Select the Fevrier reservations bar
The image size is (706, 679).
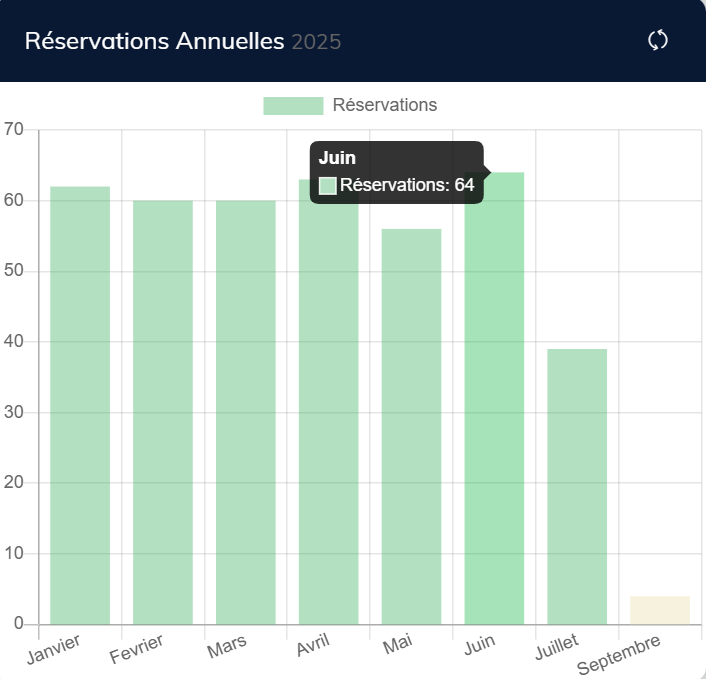(x=163, y=412)
